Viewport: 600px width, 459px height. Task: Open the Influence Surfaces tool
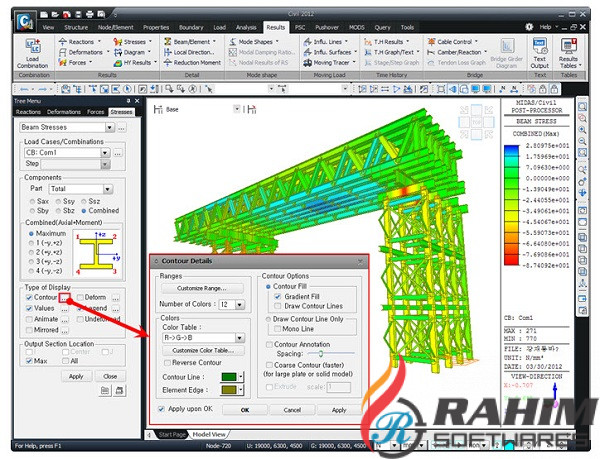[x=328, y=52]
